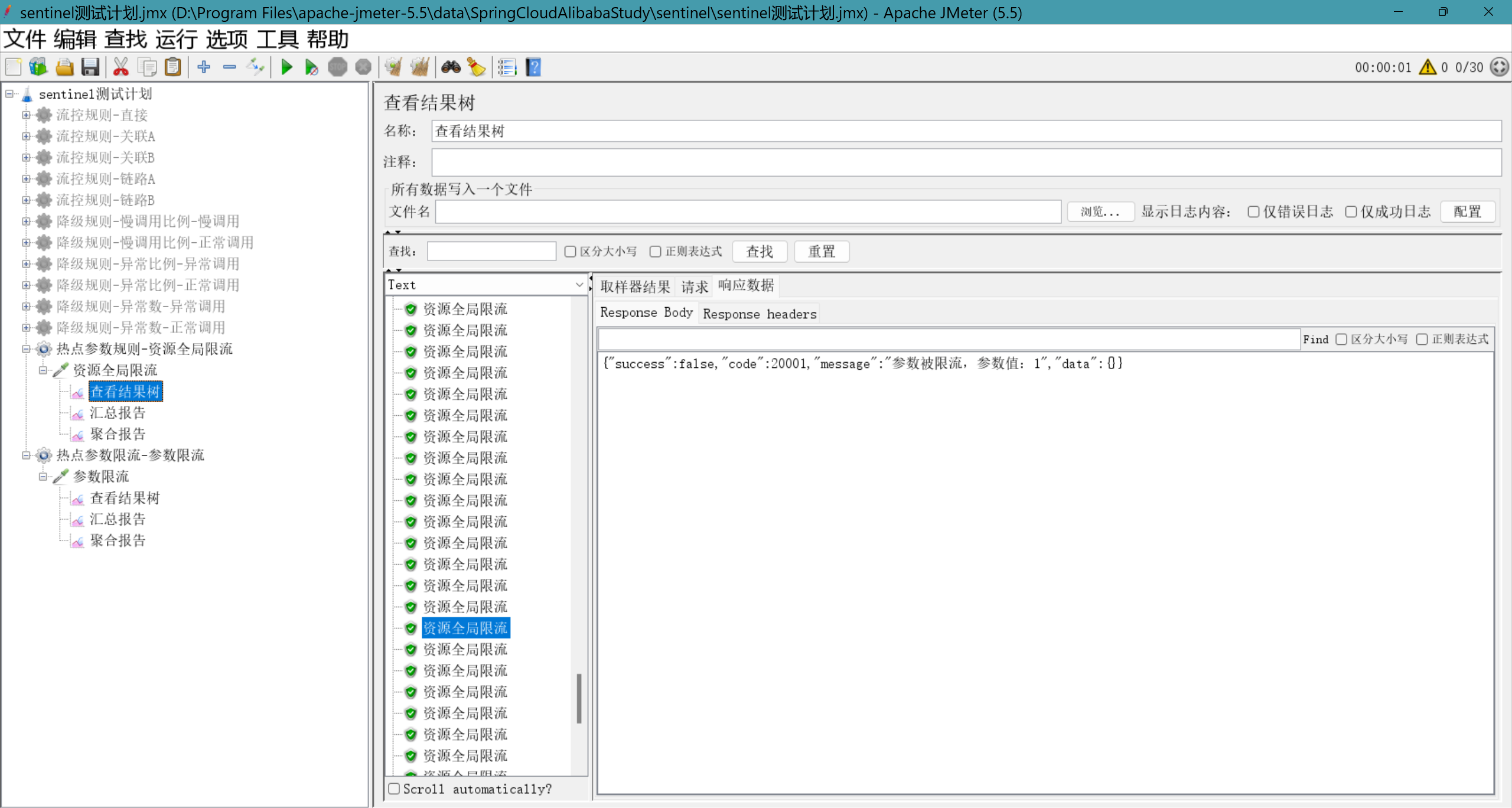Click the Cut scissors icon

[x=120, y=67]
